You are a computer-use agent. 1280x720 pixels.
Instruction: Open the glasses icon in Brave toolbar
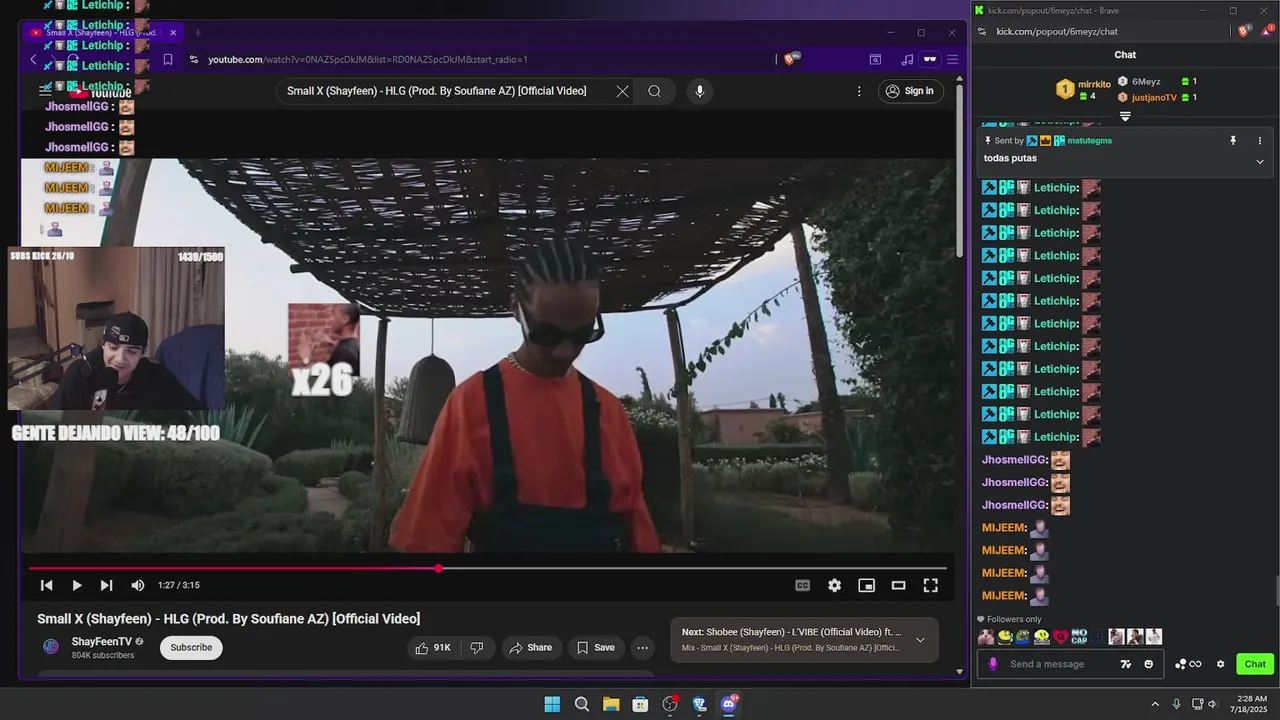click(x=929, y=59)
